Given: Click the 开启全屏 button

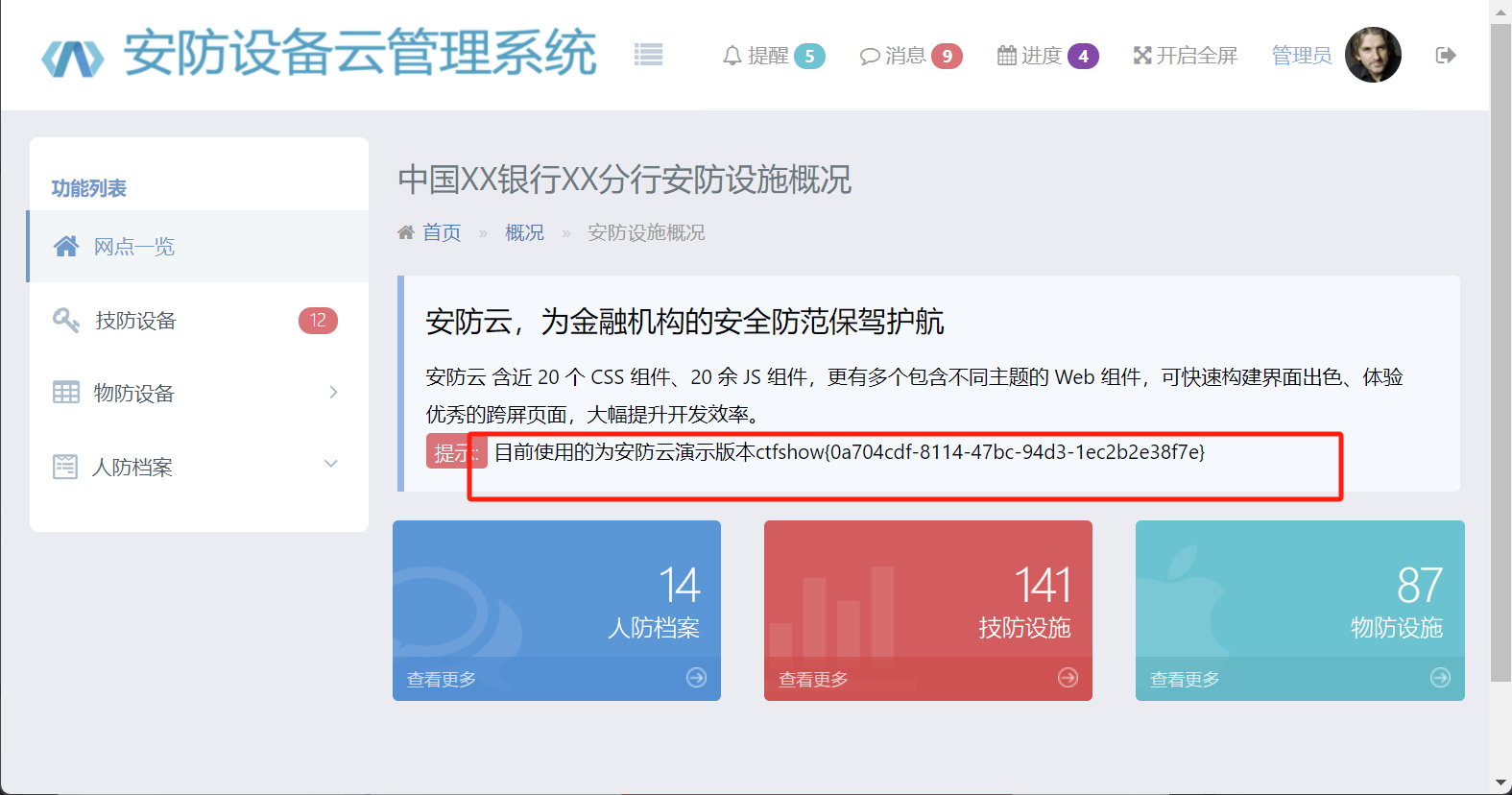Looking at the screenshot, I should click(1186, 56).
